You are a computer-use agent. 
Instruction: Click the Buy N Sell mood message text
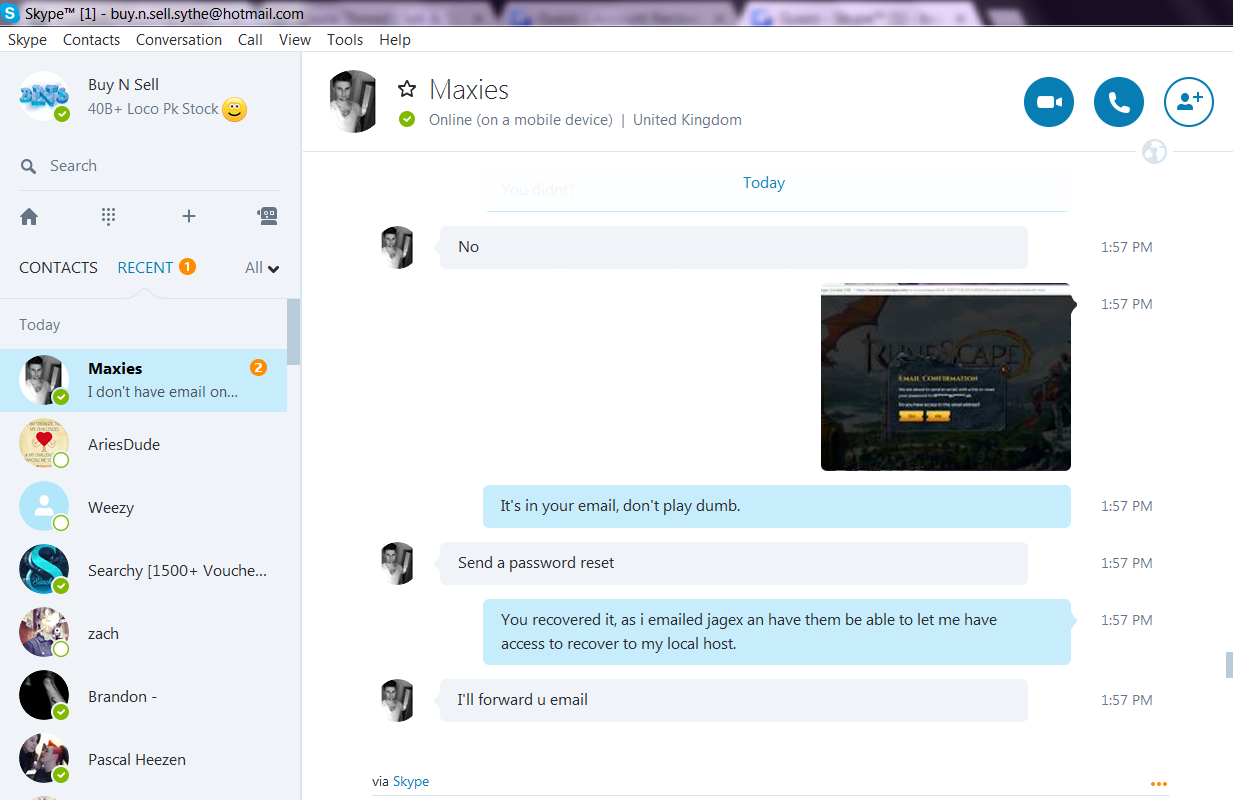(153, 109)
